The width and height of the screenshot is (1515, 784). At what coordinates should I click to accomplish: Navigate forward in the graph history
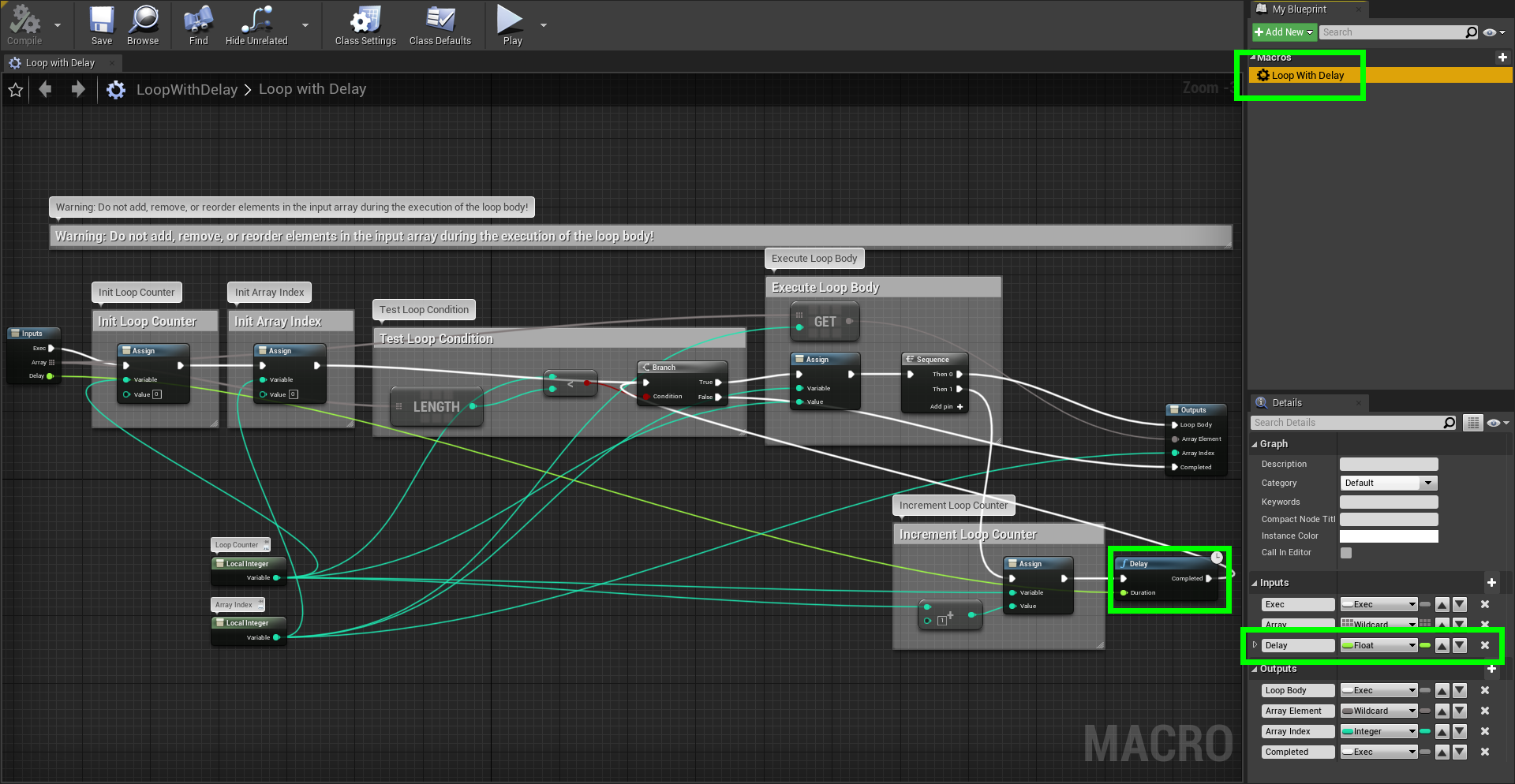pos(77,89)
